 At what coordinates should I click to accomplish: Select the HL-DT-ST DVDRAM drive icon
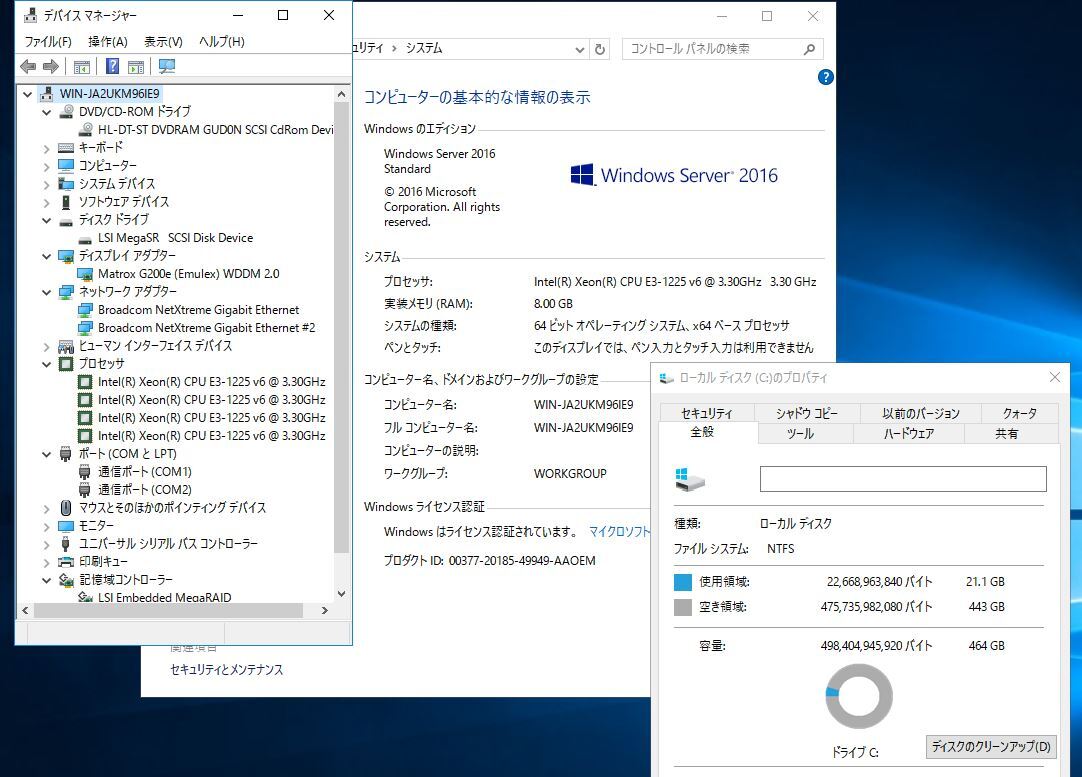86,129
